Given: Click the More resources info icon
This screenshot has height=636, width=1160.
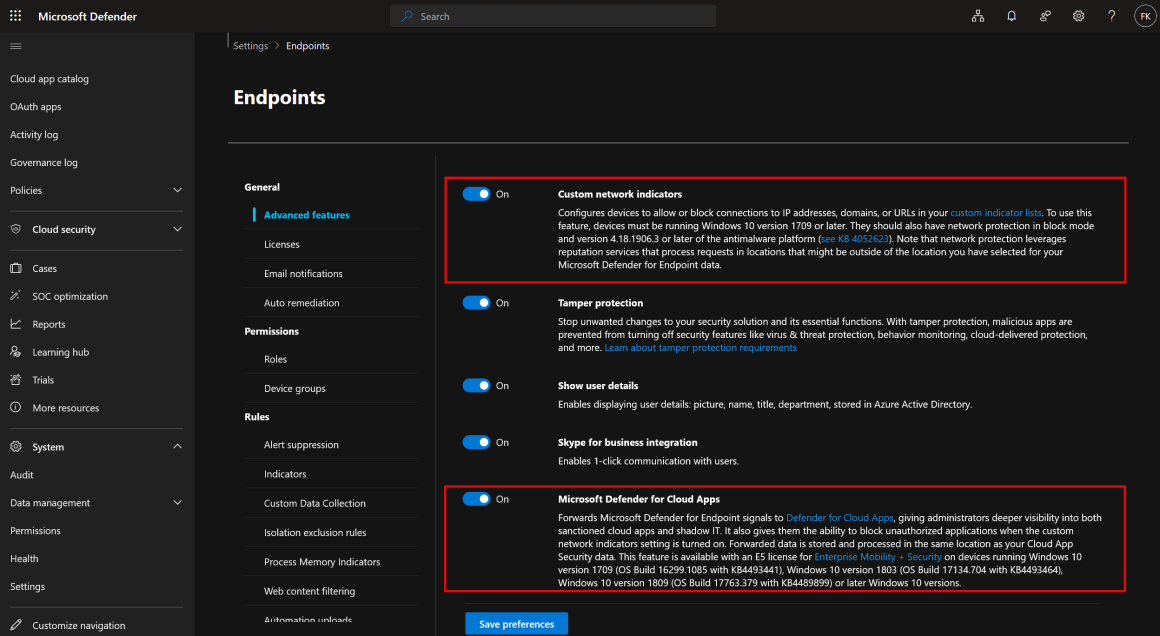Looking at the screenshot, I should pos(16,407).
